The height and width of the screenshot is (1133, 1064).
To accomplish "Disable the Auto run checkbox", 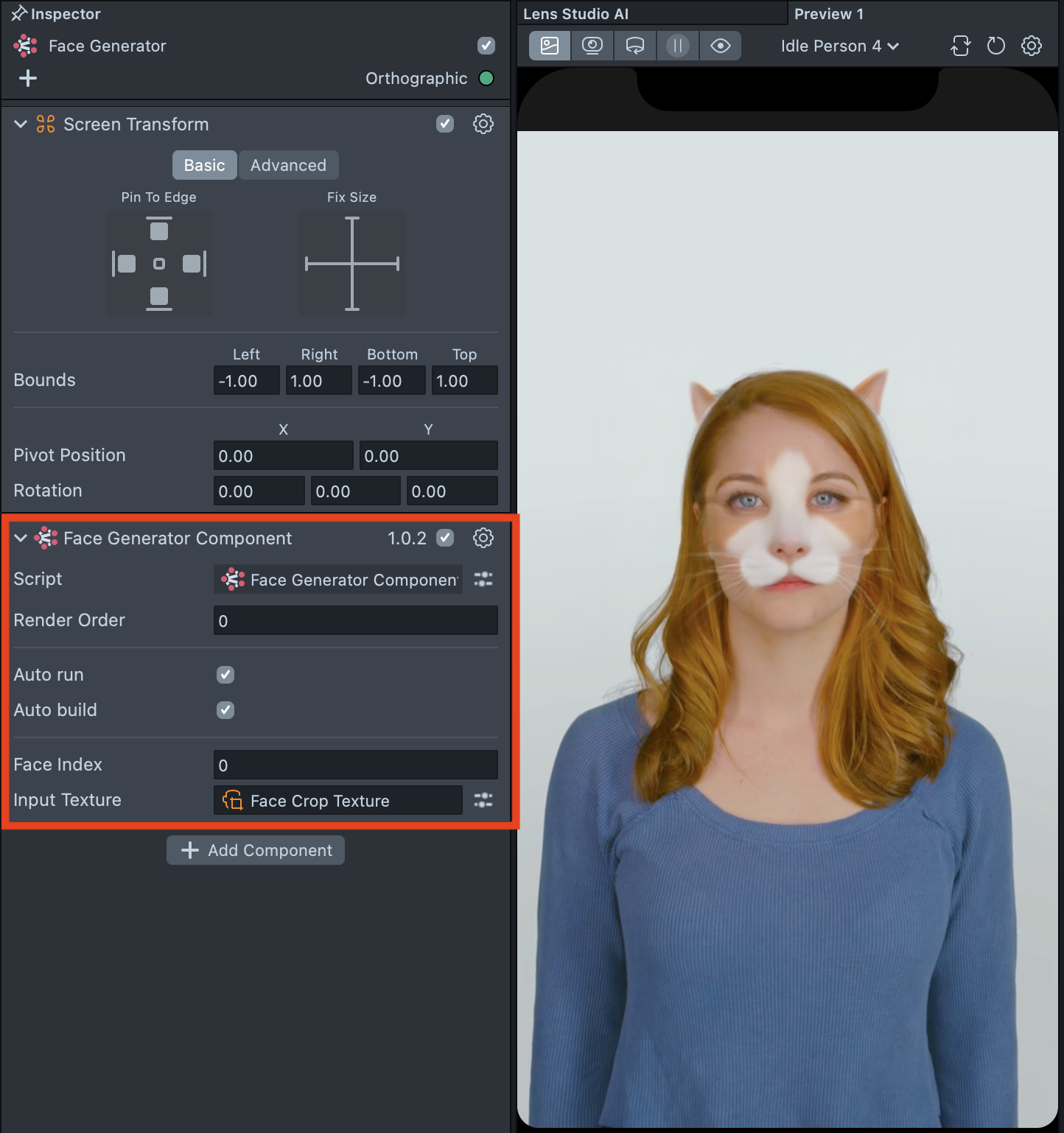I will click(x=225, y=675).
